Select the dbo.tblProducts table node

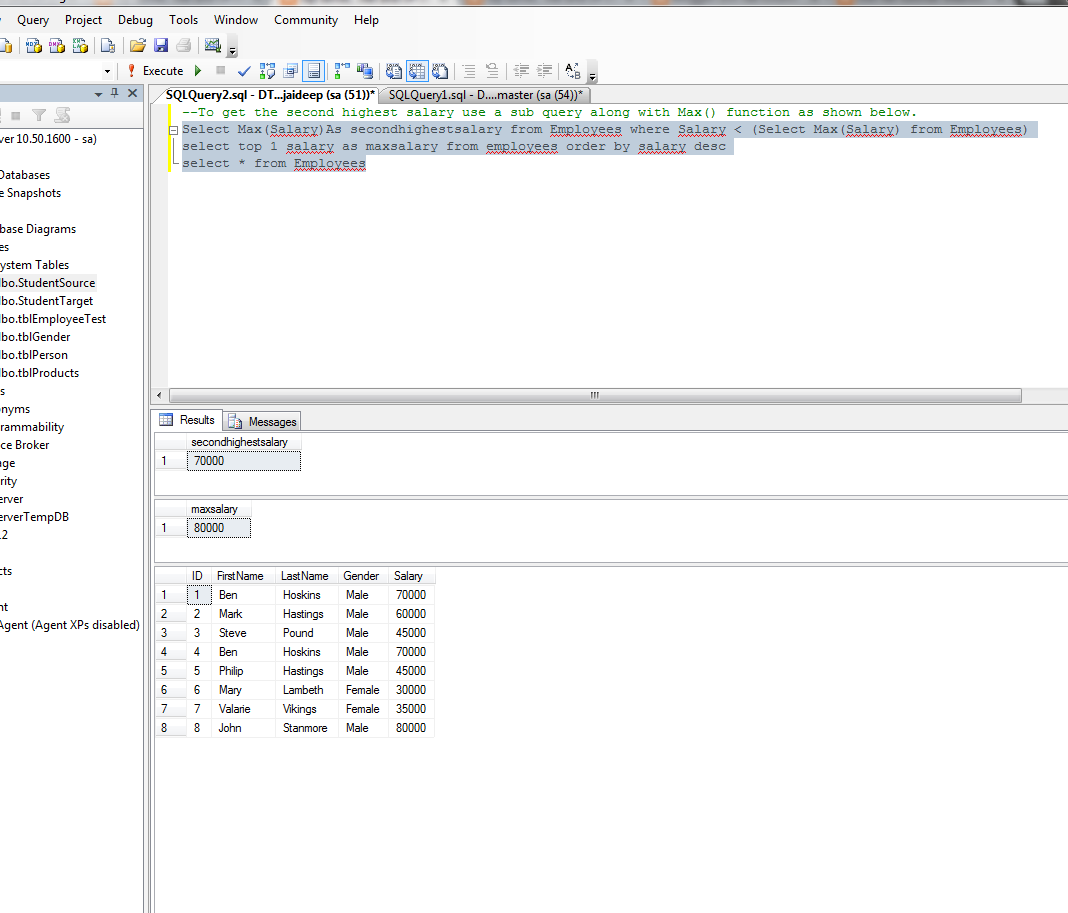click(x=39, y=373)
